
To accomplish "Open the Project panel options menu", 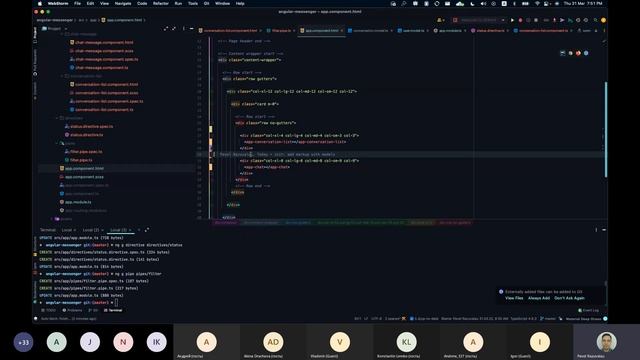I will (184, 29).
